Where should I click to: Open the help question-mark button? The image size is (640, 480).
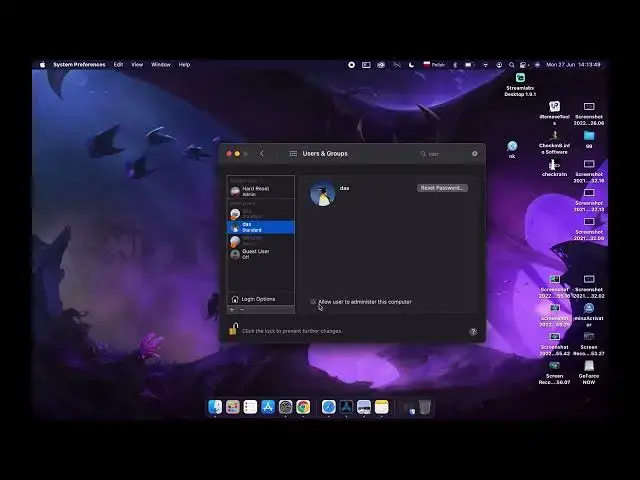(473, 331)
